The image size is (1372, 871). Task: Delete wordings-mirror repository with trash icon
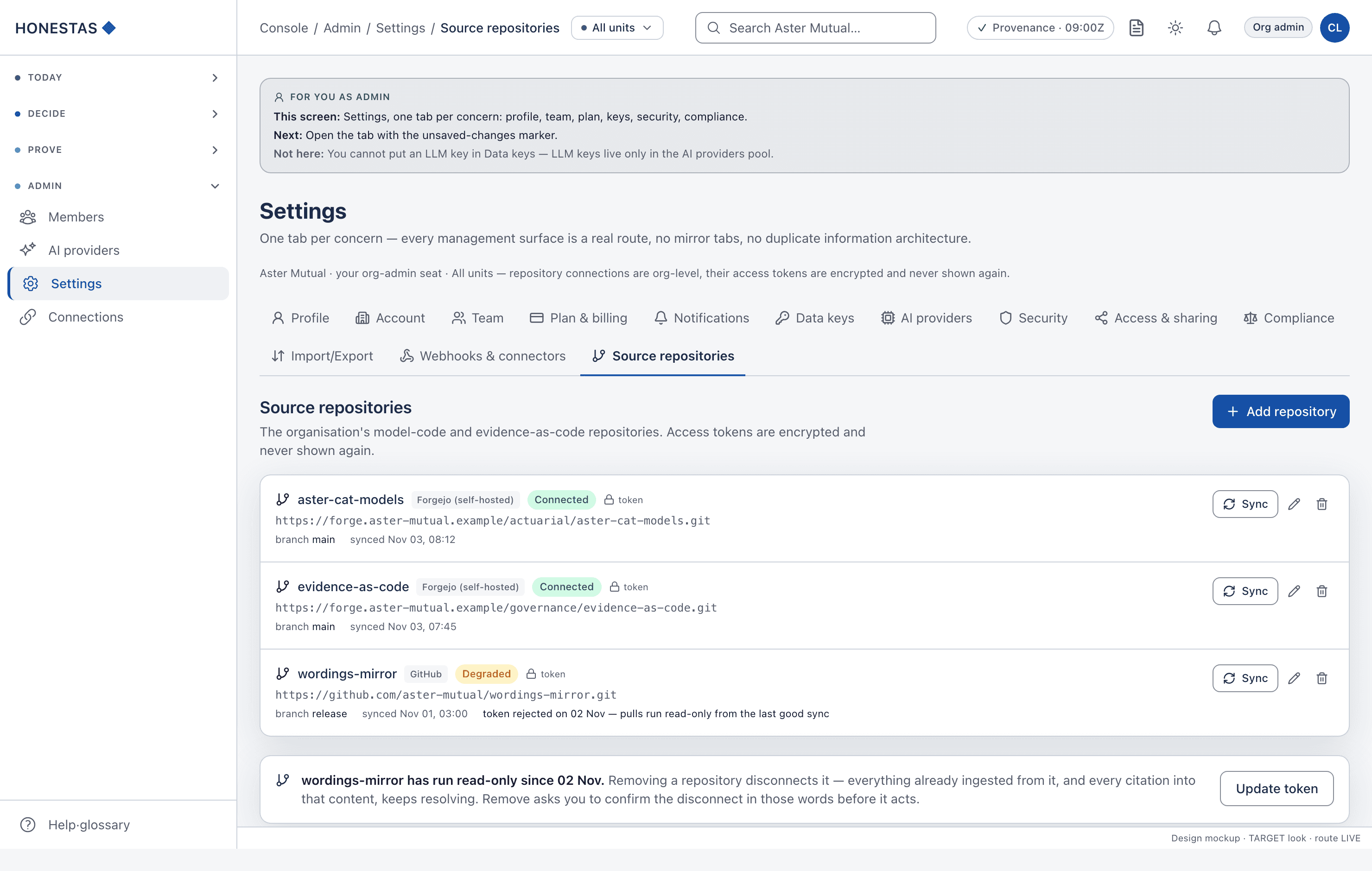coord(1322,678)
